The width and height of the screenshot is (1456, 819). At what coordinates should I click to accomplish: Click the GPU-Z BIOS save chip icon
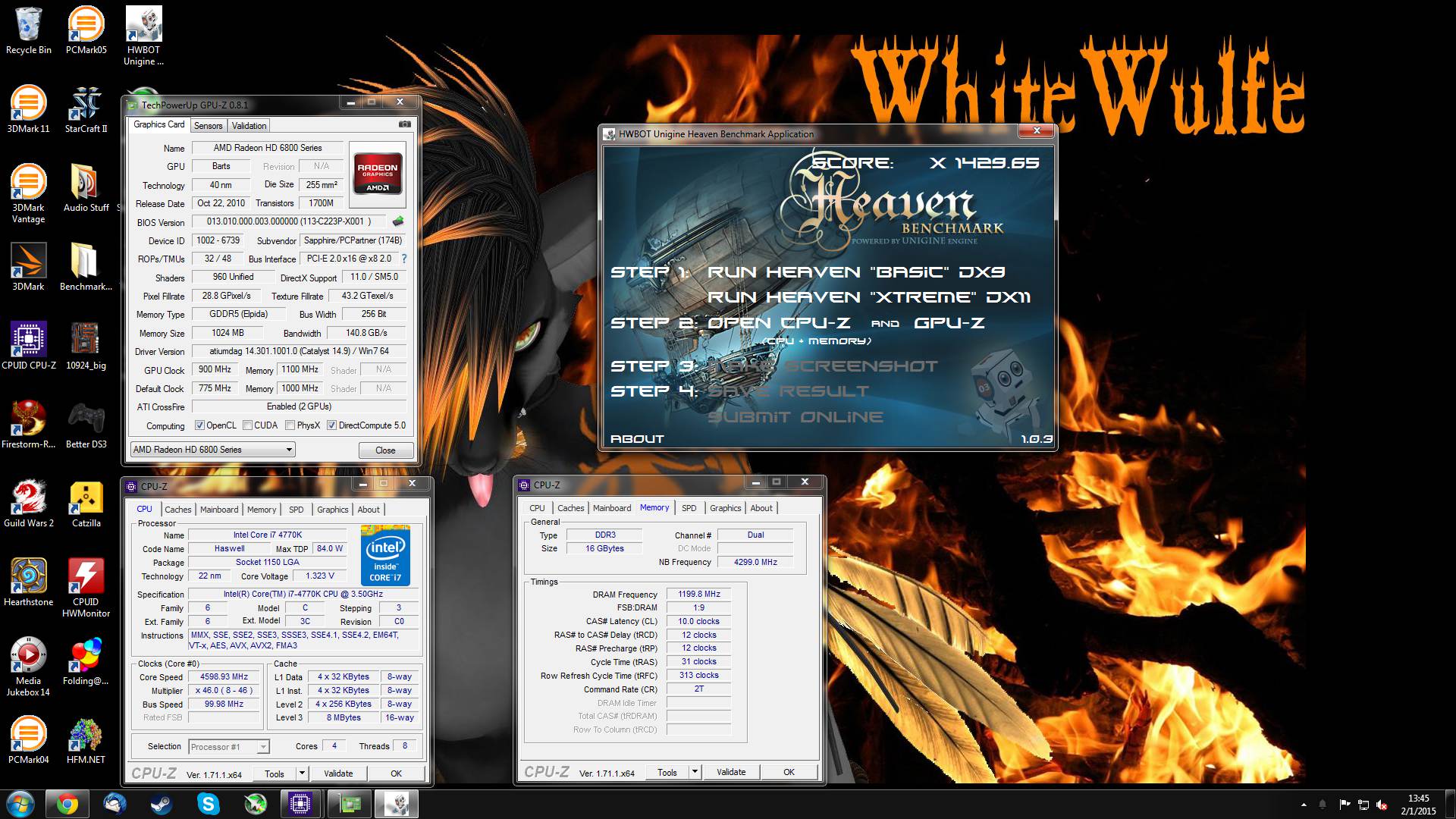pyautogui.click(x=397, y=221)
